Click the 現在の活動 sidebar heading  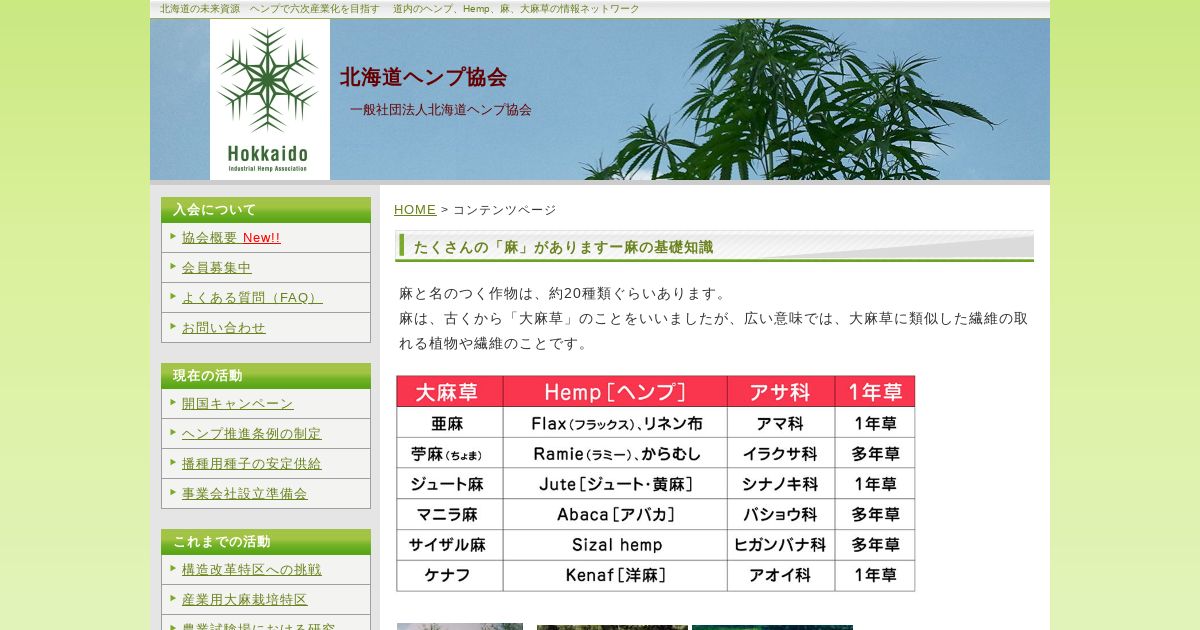point(266,376)
